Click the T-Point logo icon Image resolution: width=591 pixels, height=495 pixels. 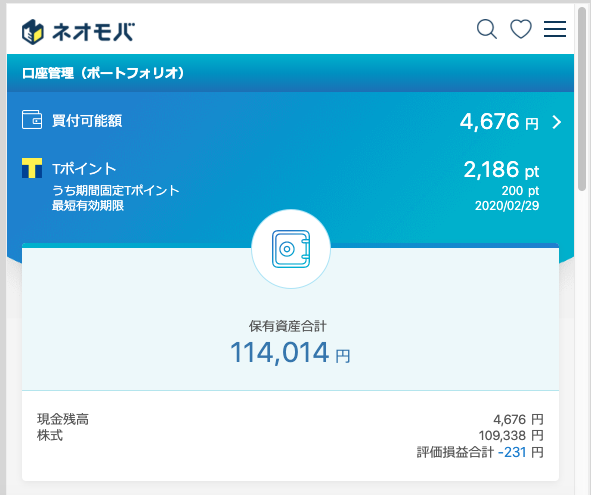click(x=32, y=168)
